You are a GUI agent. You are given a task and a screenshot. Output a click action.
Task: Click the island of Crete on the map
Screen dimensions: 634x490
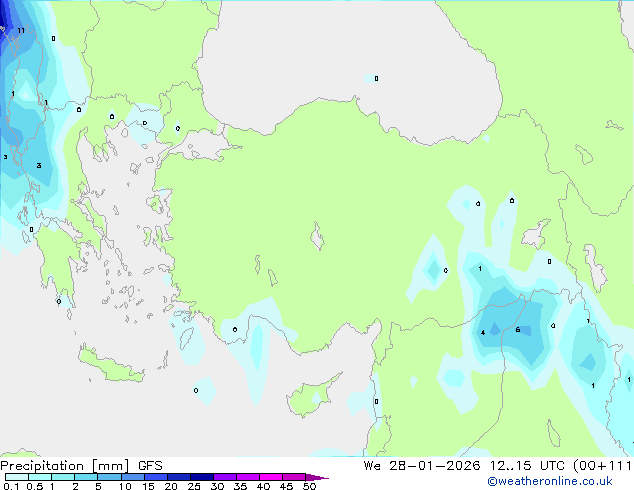[x=110, y=365]
